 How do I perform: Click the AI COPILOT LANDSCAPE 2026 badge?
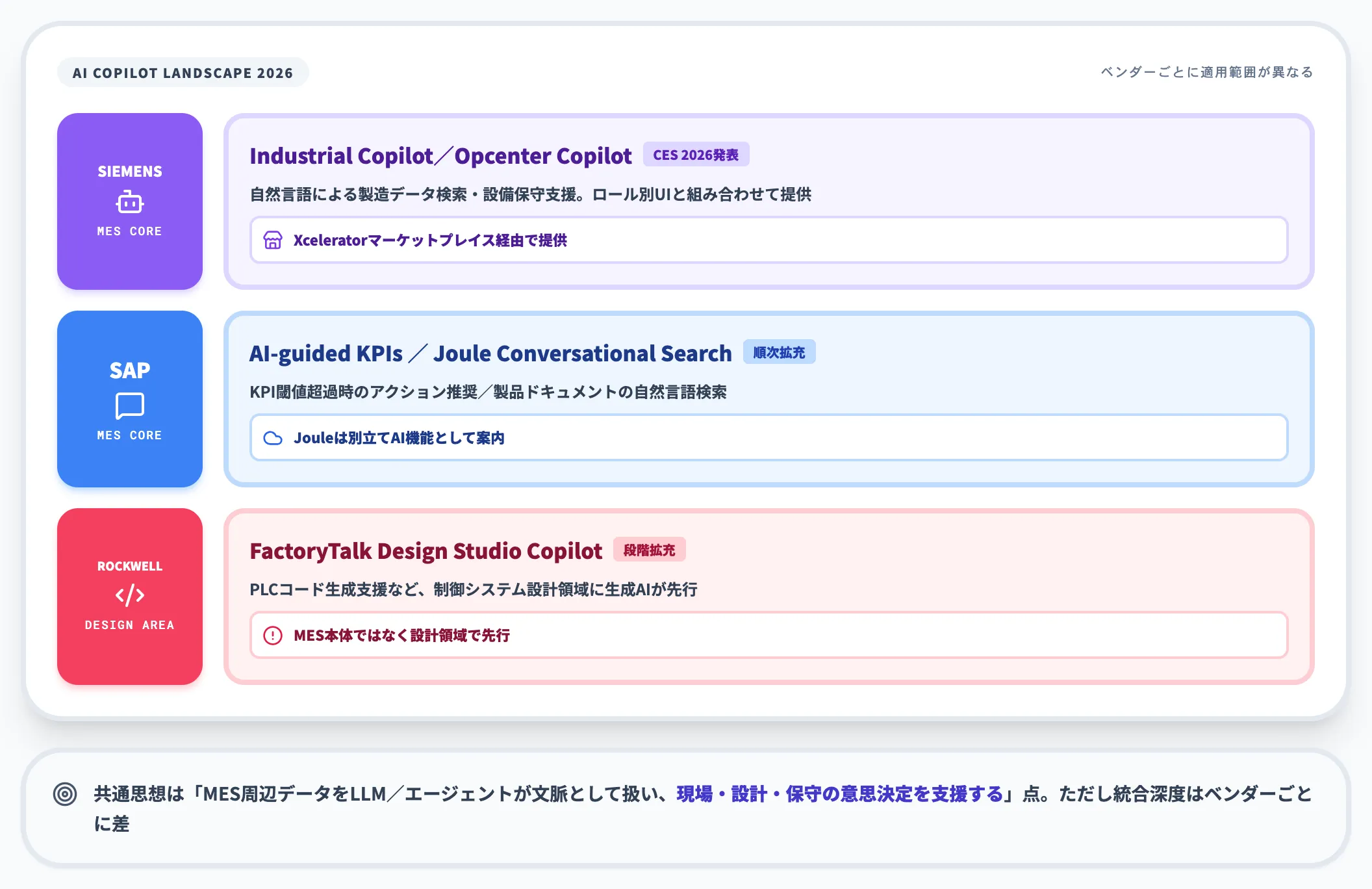[x=184, y=73]
